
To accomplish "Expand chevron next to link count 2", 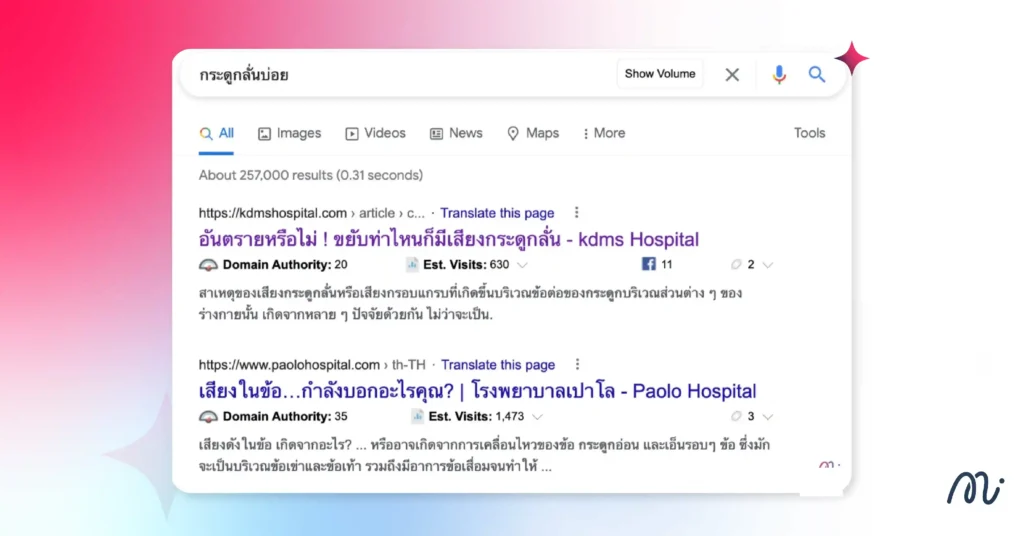I will 768,265.
